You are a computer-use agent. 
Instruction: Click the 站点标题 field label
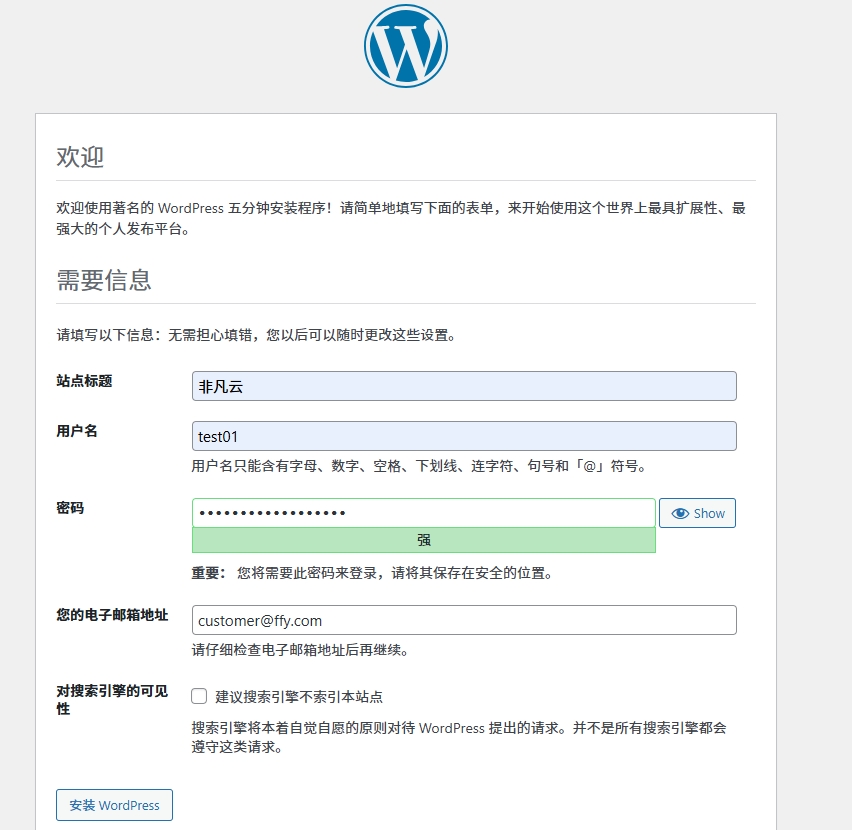pyautogui.click(x=84, y=381)
